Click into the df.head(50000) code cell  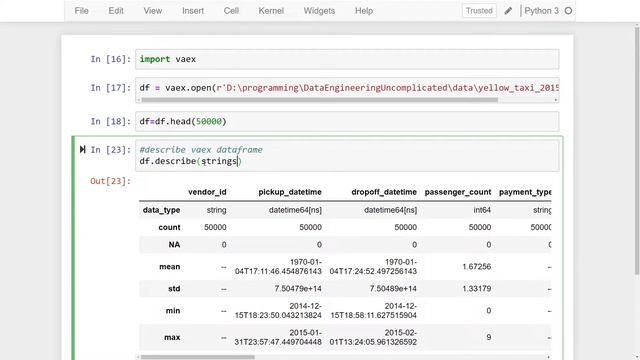point(347,121)
